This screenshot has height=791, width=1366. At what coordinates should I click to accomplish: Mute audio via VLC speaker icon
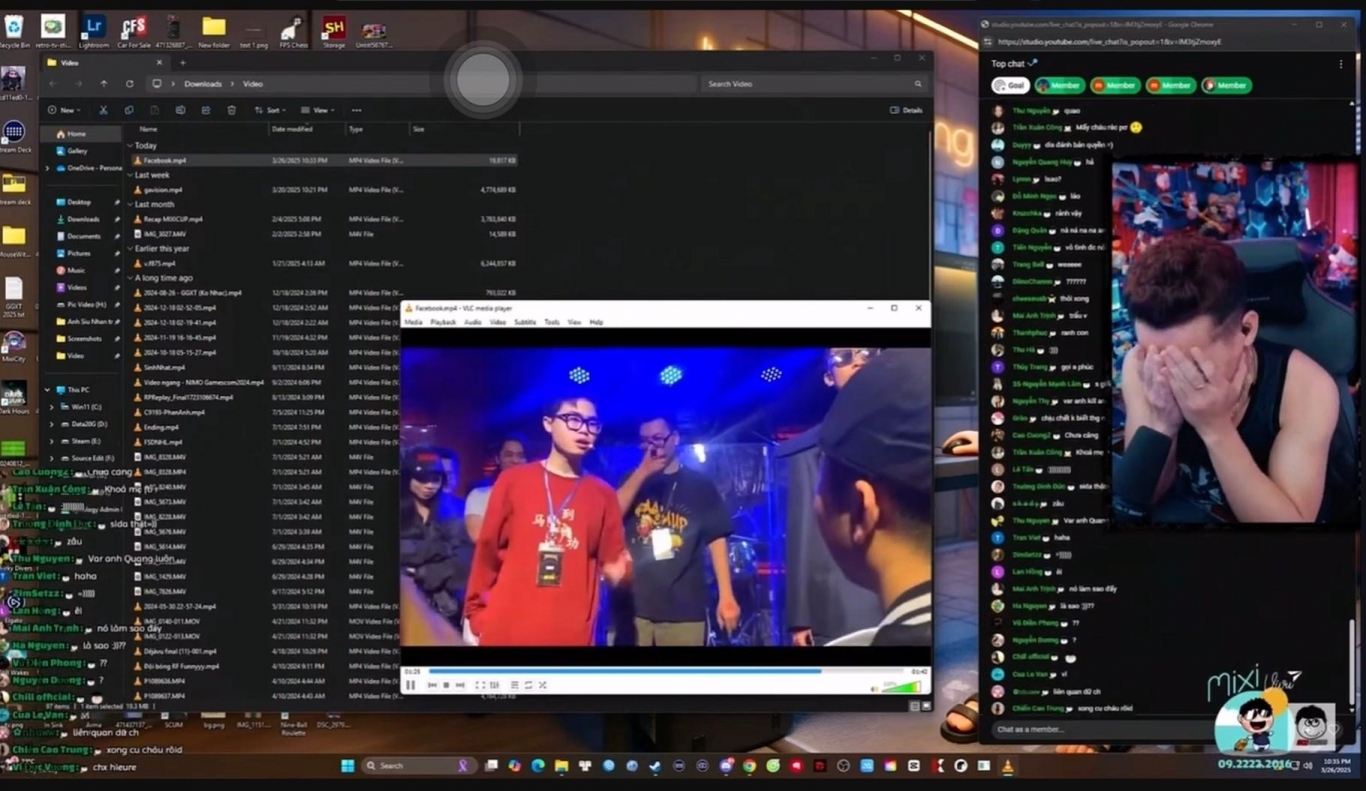tap(874, 688)
